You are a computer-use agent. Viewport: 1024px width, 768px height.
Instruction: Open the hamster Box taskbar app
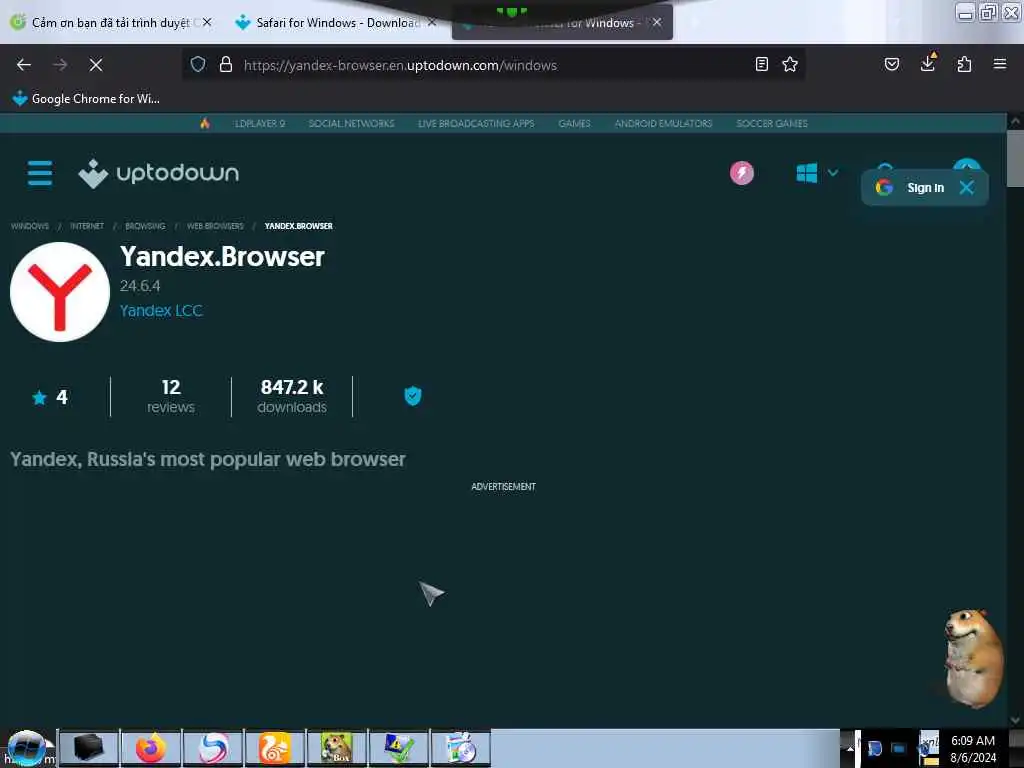[x=337, y=748]
